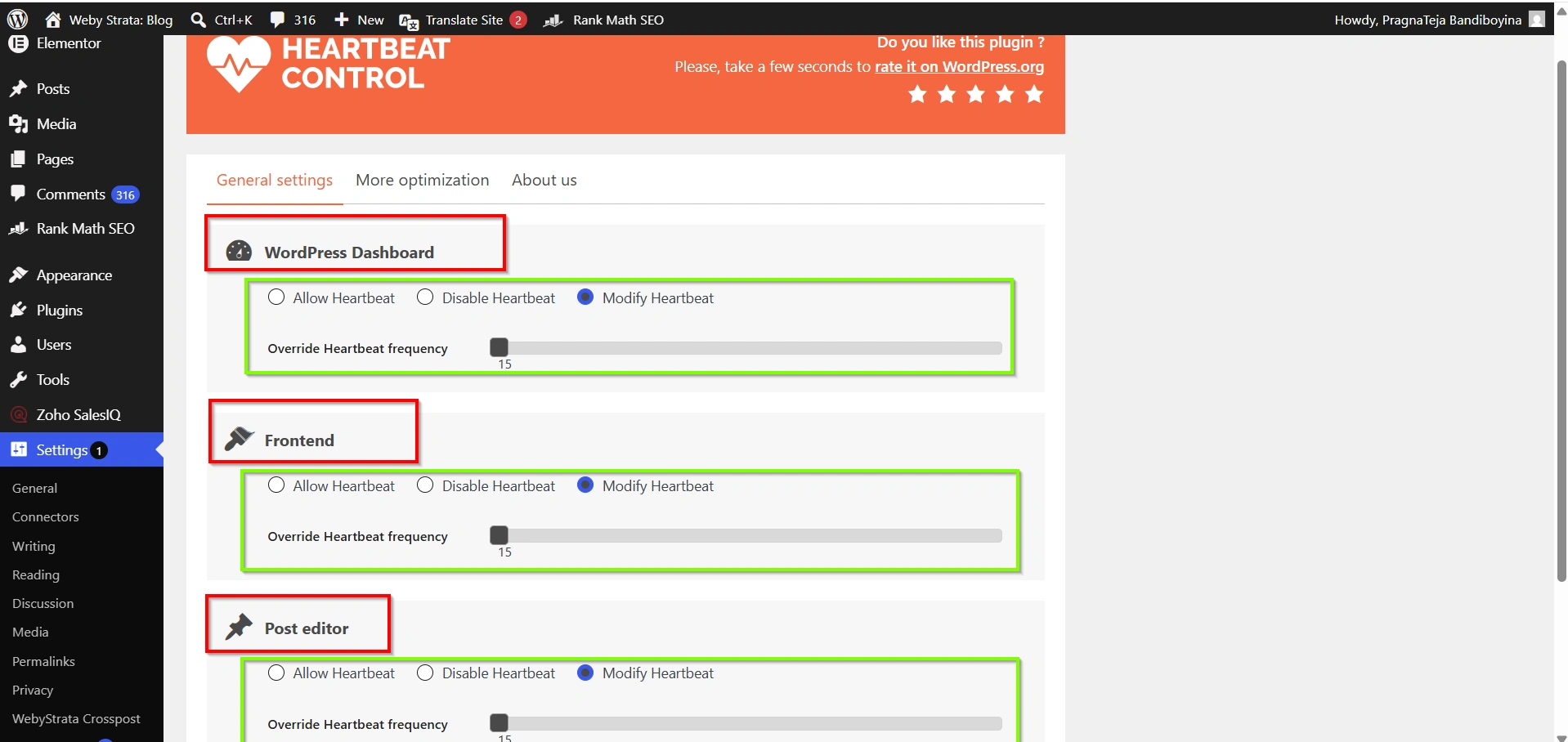
Task: Click the Pages icon in sidebar
Action: coord(18,159)
